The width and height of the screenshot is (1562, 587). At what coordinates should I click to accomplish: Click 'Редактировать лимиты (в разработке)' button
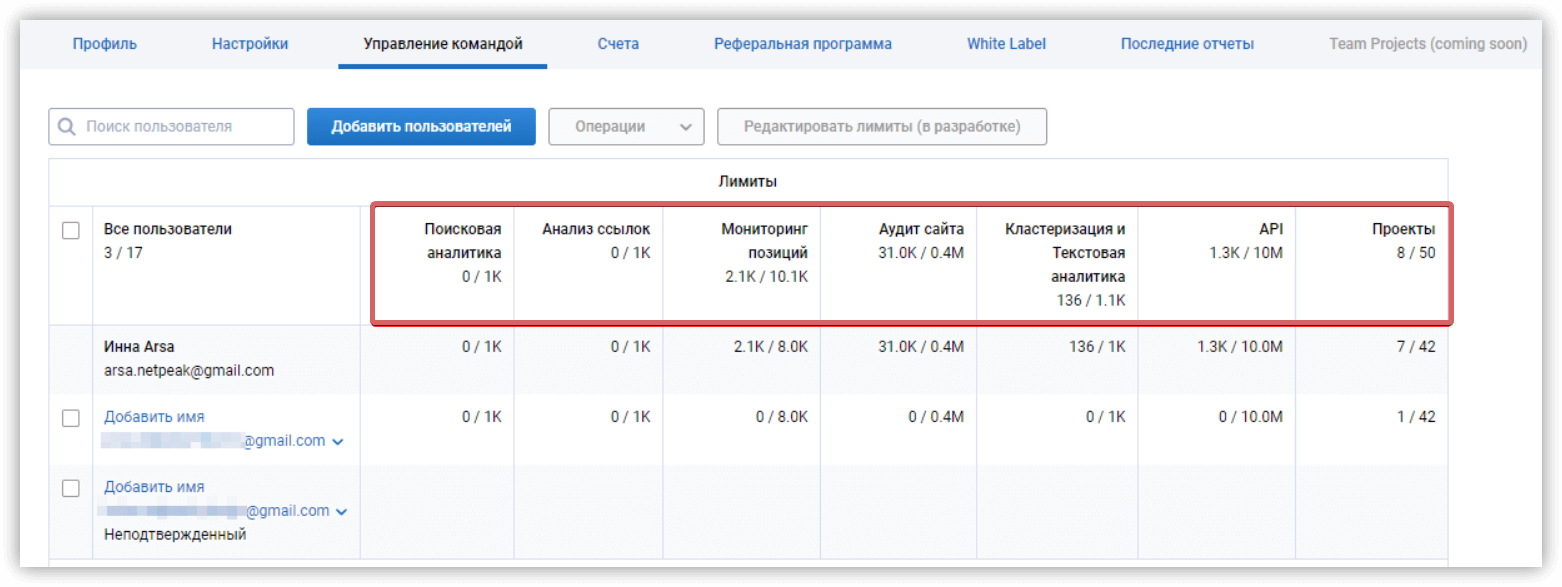click(882, 127)
